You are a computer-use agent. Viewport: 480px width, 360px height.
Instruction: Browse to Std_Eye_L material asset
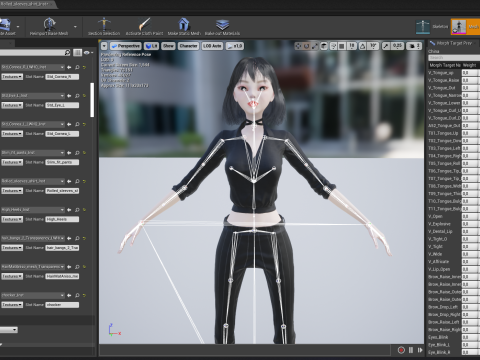[x=77, y=96]
